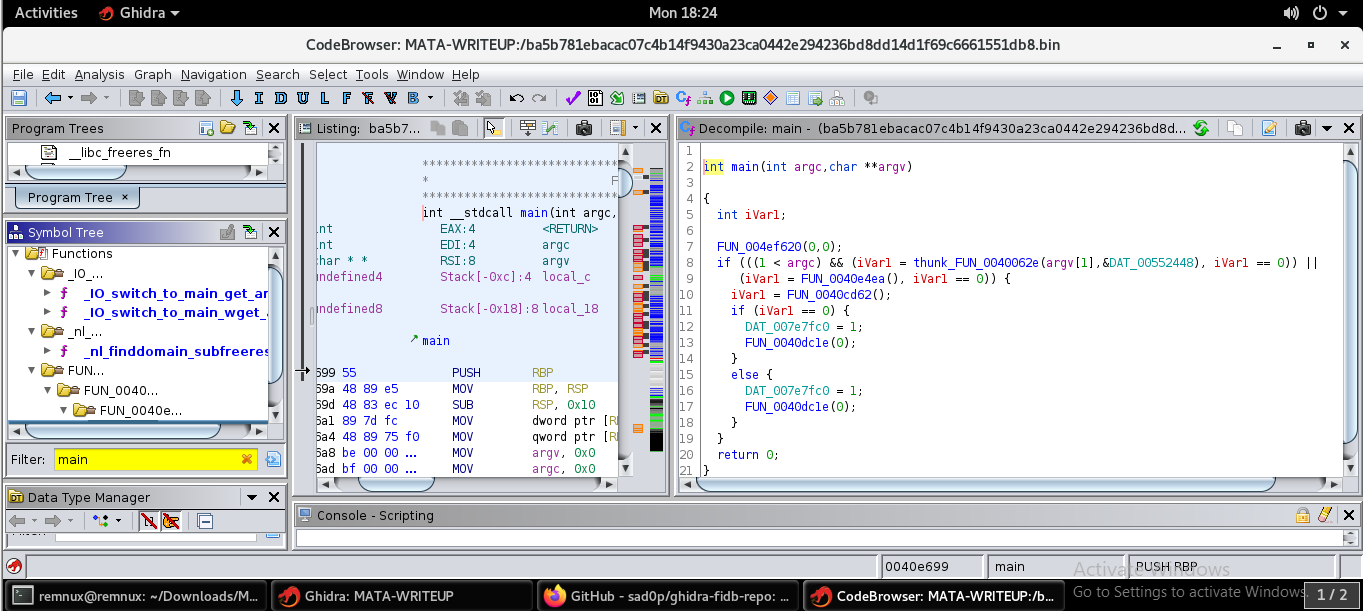Screen dimensions: 1363x611
Task: Click the Listing panel camera snapshot icon
Action: (584, 128)
